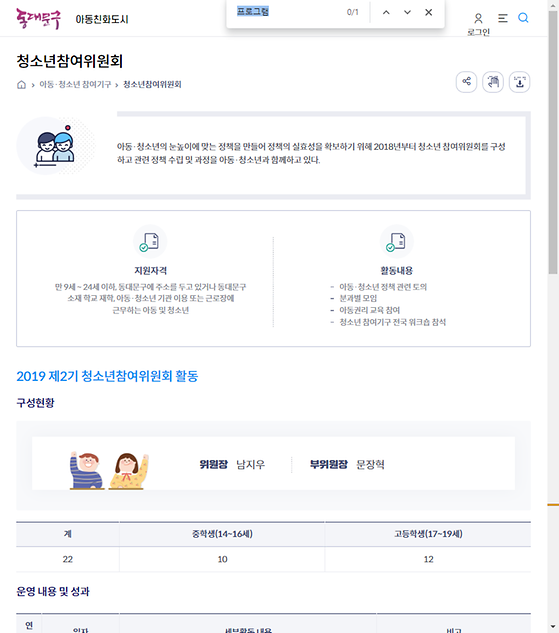This screenshot has width=559, height=633.
Task: Click the table cell value 10
Action: pos(222,559)
